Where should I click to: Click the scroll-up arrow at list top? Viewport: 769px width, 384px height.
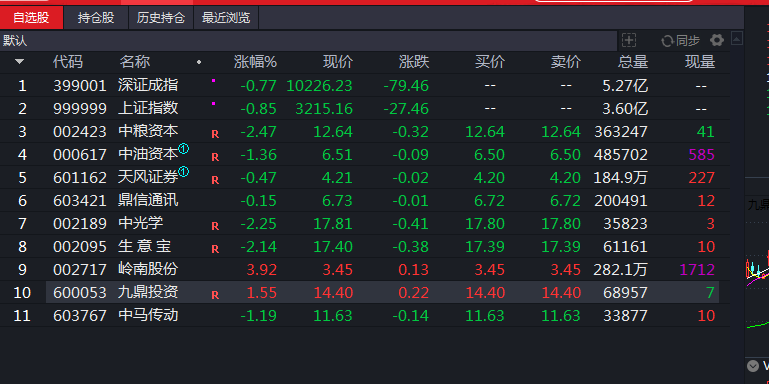click(x=737, y=38)
